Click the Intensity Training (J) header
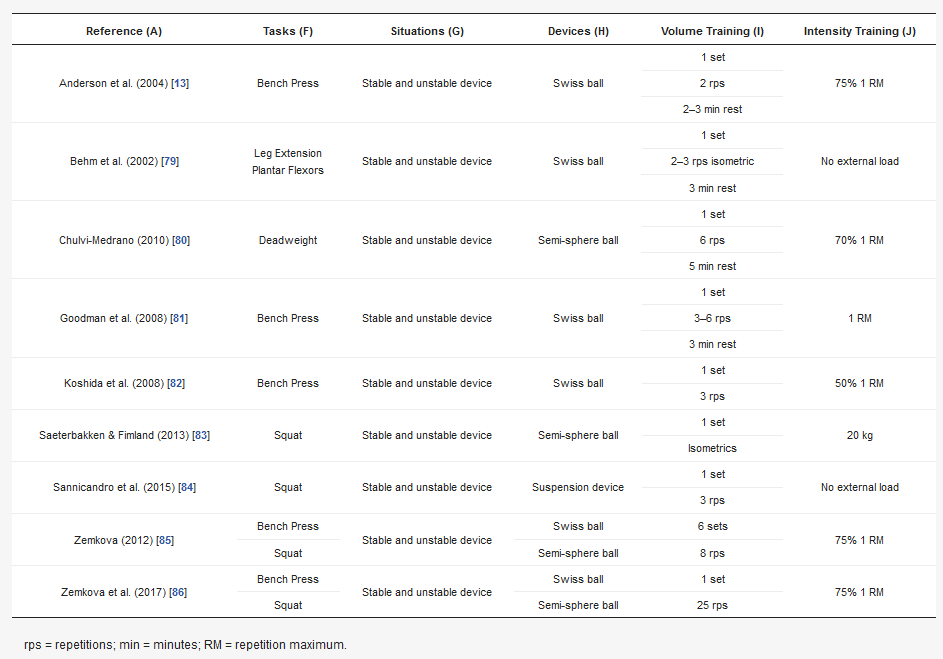This screenshot has height=659, width=943. coord(859,31)
